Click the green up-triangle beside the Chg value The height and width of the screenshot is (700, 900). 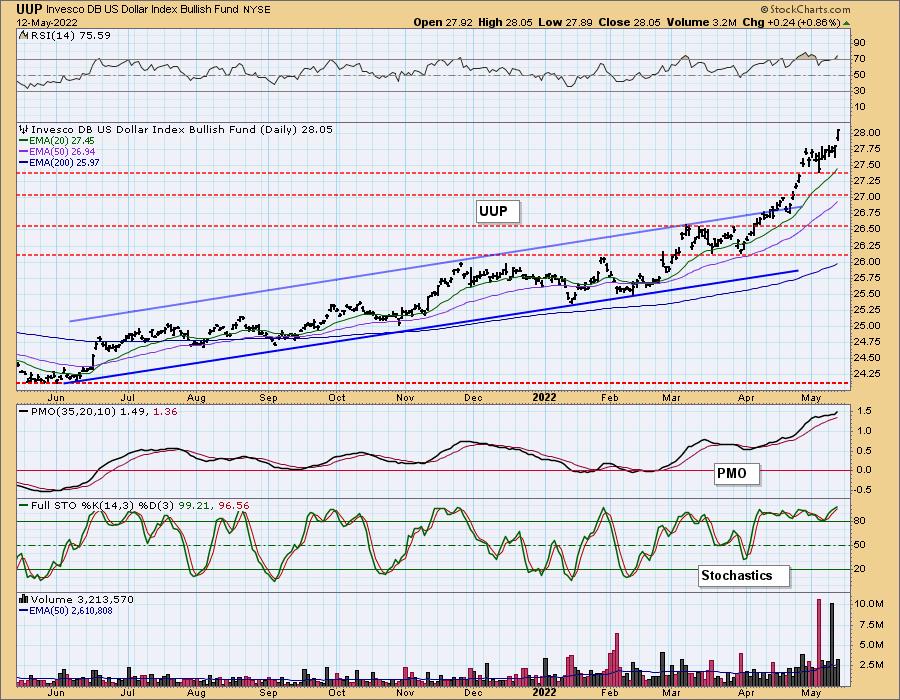tap(847, 22)
